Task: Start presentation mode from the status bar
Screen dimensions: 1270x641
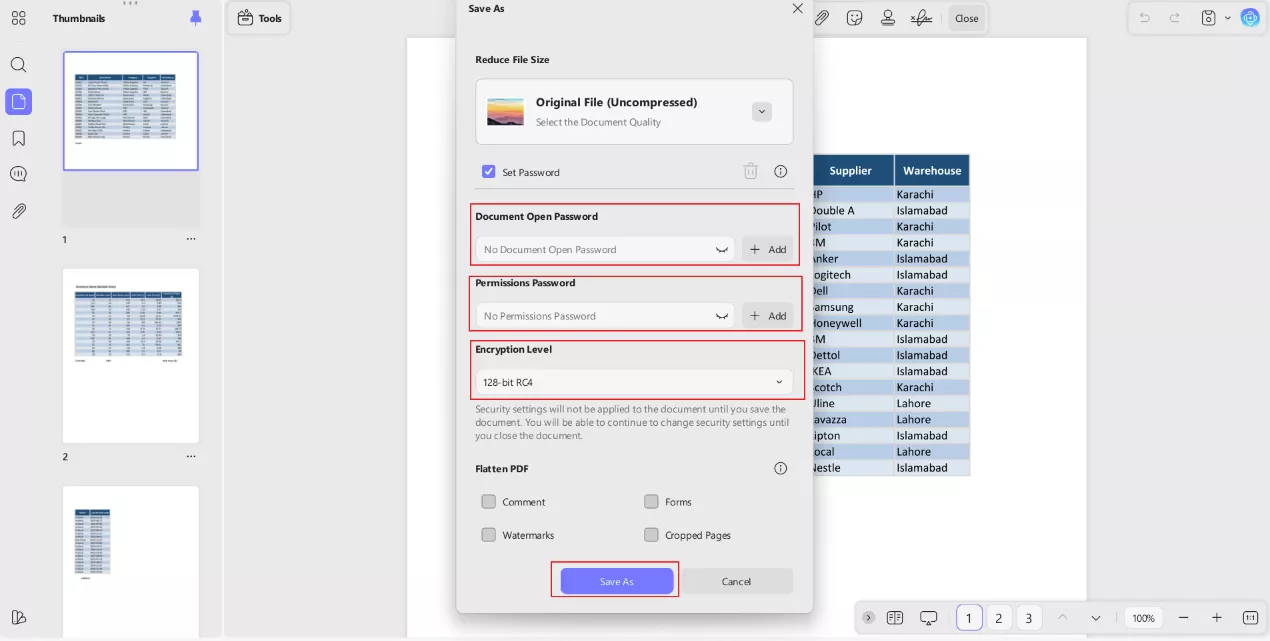Action: click(928, 617)
